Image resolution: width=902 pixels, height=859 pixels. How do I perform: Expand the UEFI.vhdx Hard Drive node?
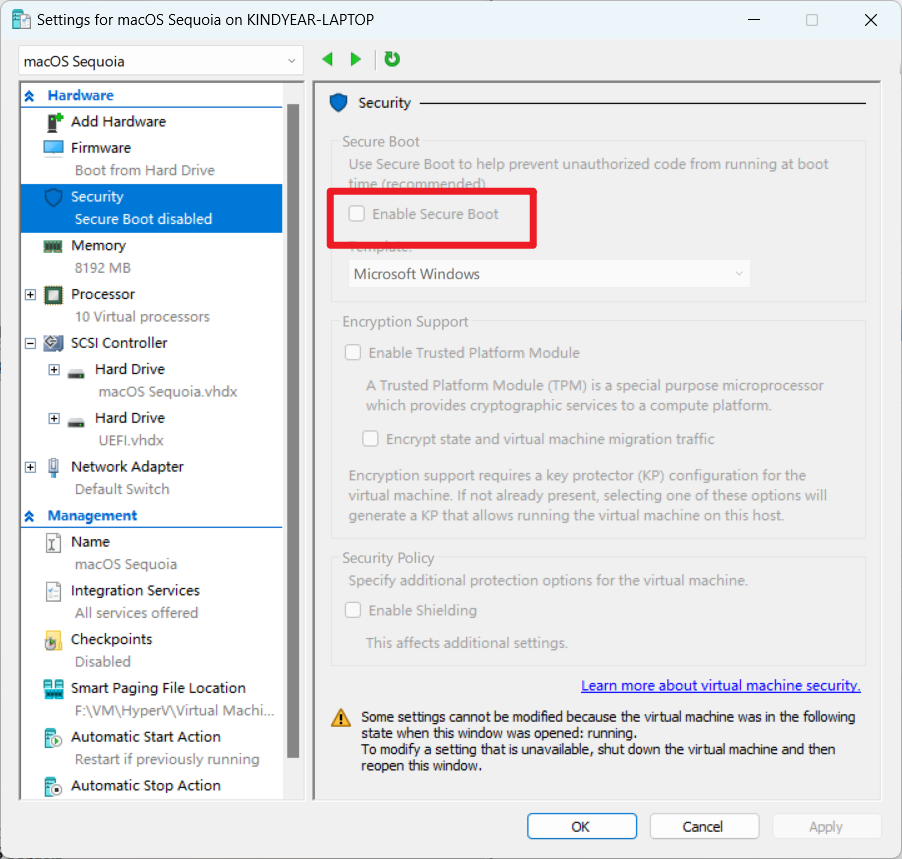[54, 418]
